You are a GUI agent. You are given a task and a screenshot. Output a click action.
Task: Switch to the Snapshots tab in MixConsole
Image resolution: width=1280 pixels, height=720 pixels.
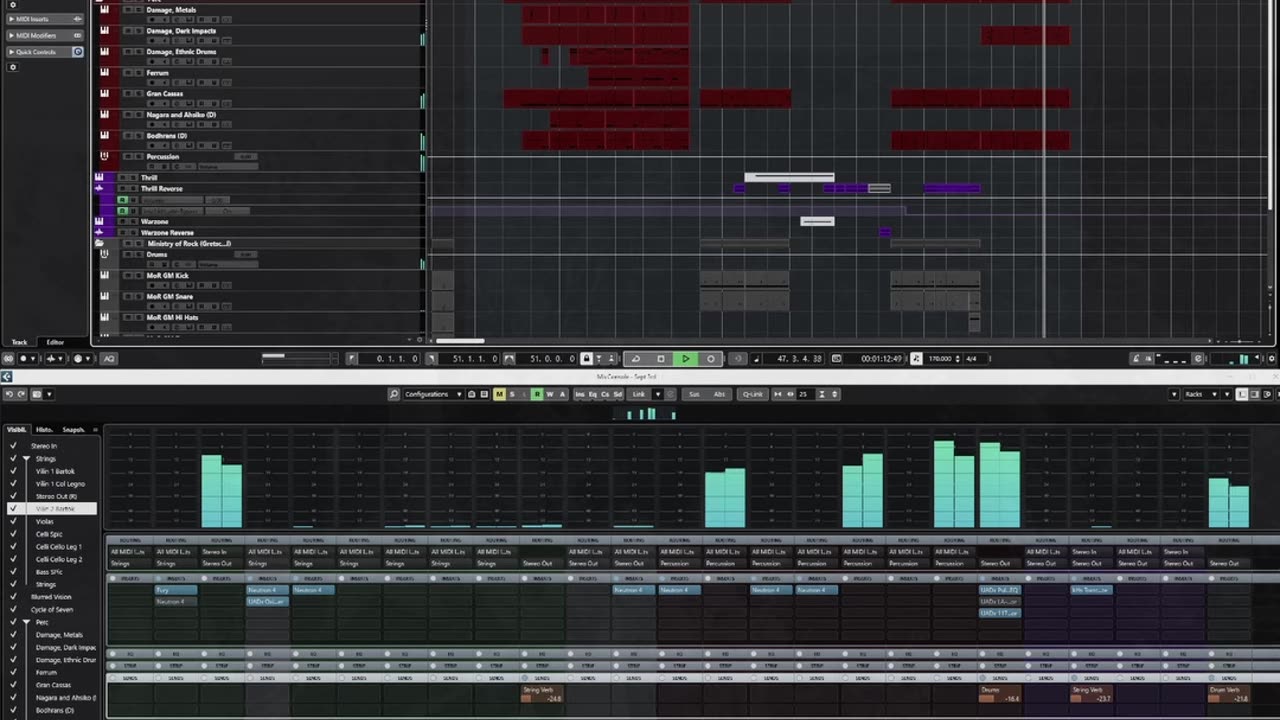point(74,430)
